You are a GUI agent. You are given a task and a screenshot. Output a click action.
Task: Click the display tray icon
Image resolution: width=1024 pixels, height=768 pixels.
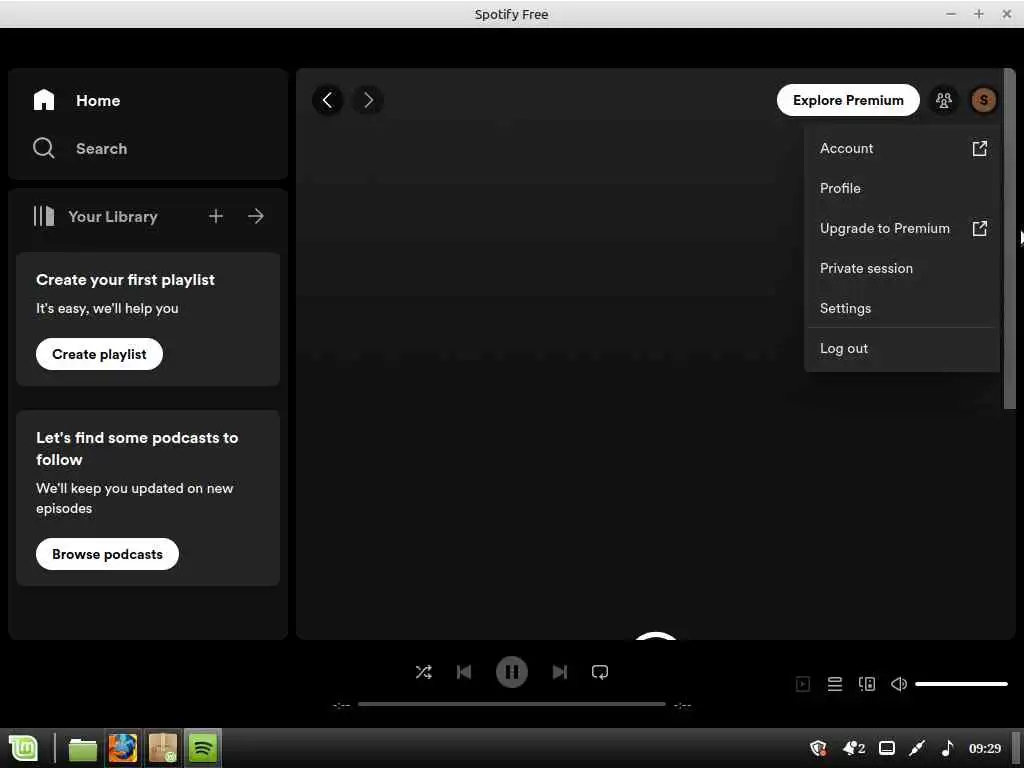pyautogui.click(x=887, y=748)
